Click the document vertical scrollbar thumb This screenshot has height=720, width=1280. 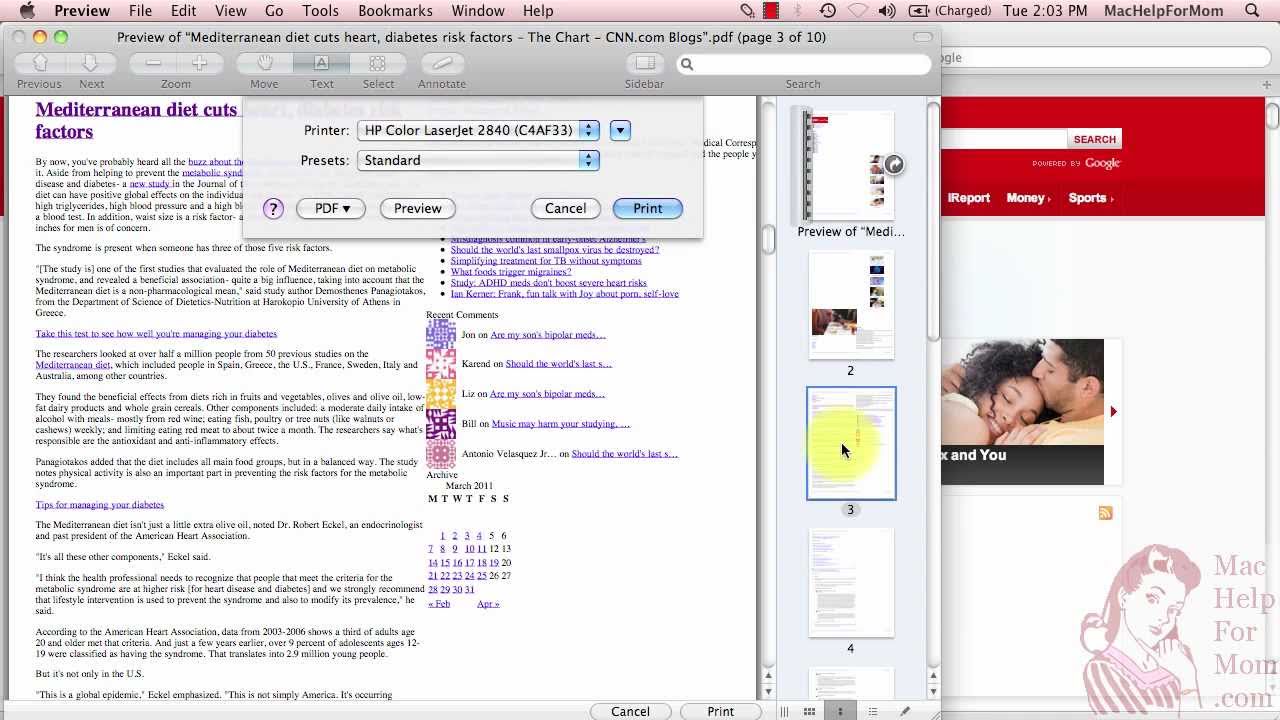(768, 239)
